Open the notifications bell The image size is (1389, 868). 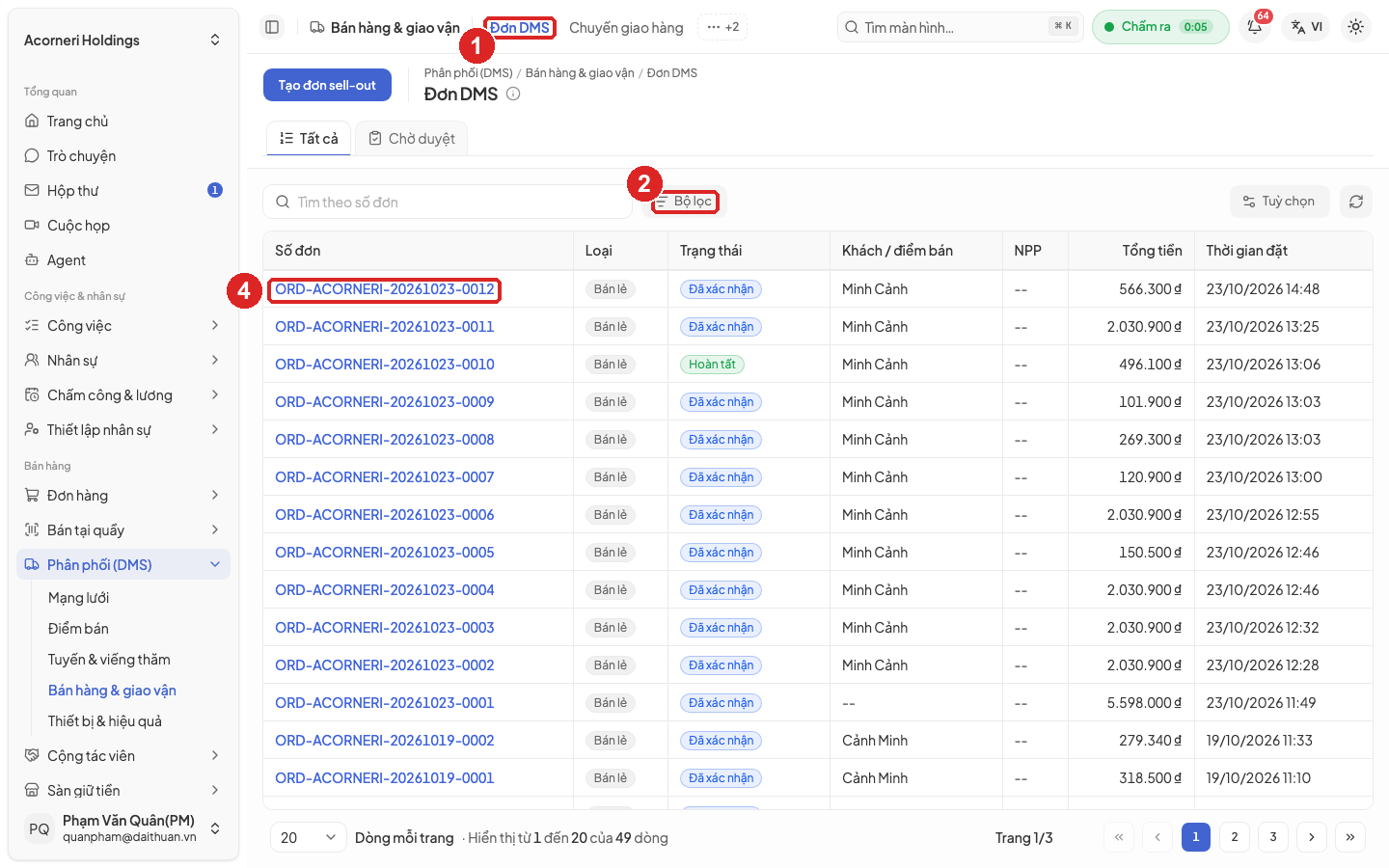[x=1255, y=27]
